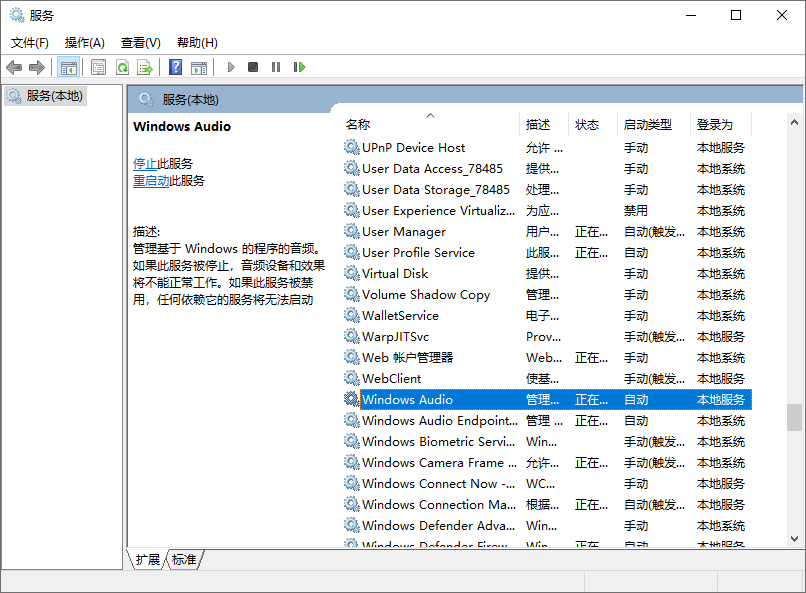Click the Start Service play icon
Screen dimensions: 806x593
[231, 67]
